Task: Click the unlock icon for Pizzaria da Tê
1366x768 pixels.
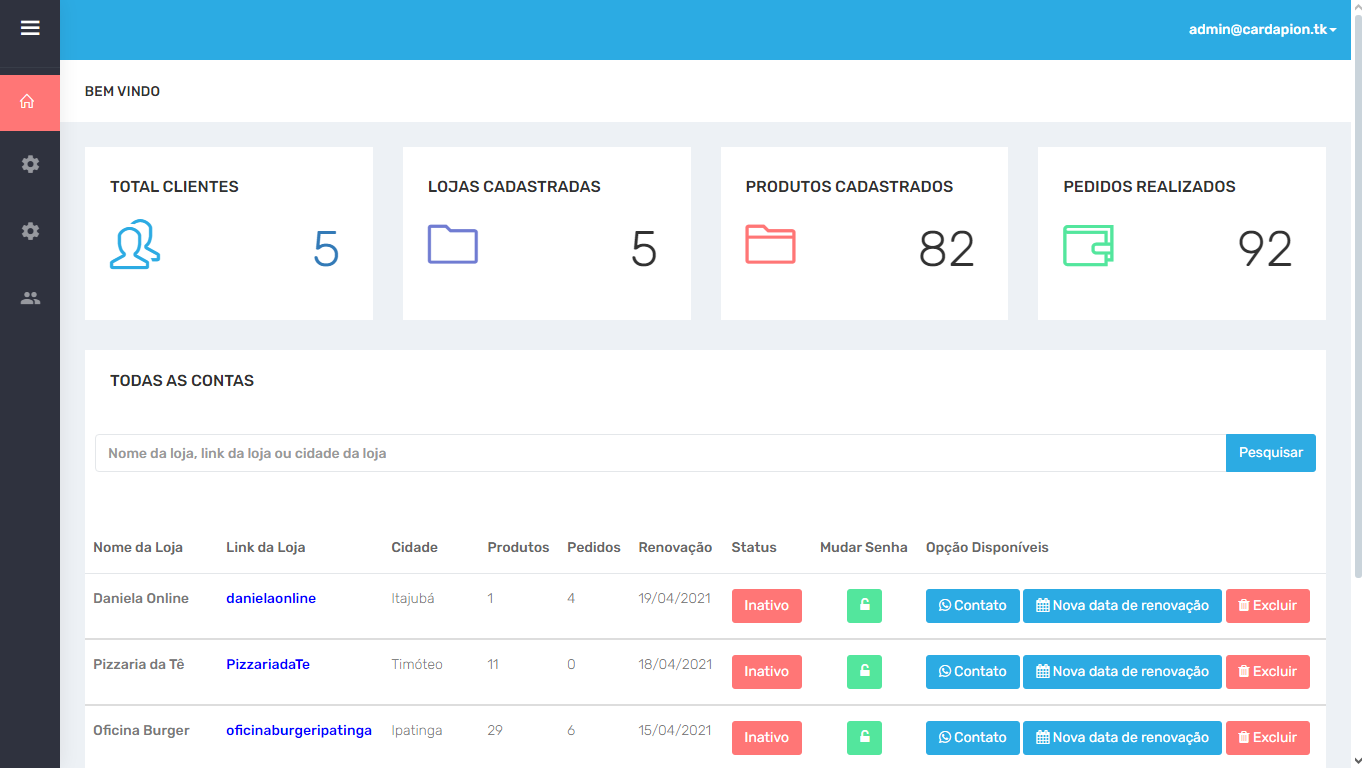Action: 864,672
